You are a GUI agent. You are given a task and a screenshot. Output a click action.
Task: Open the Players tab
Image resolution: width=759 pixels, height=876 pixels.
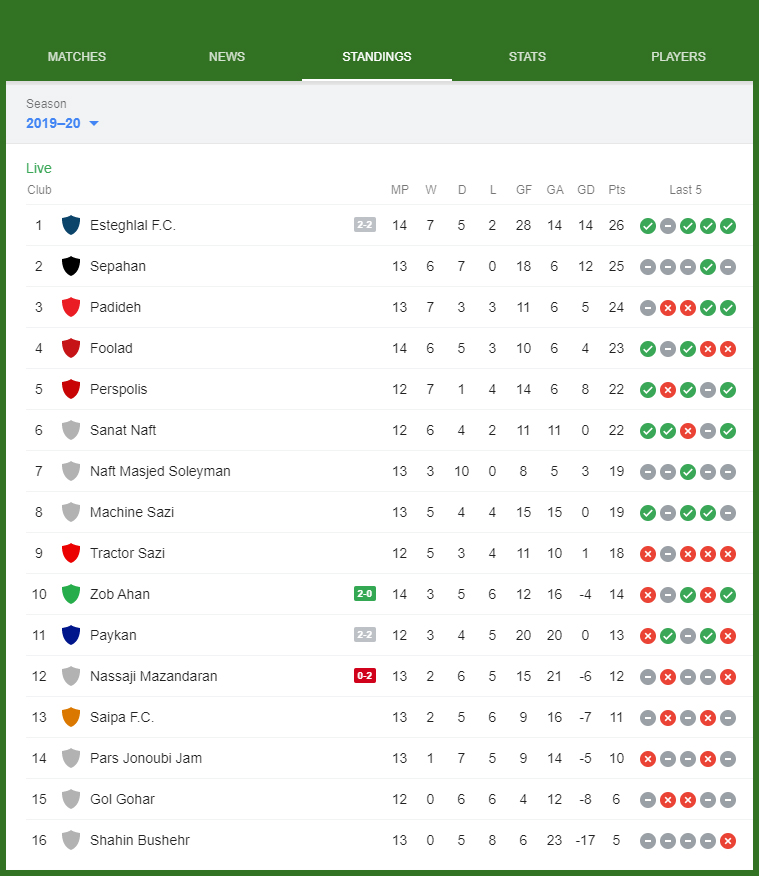point(678,57)
